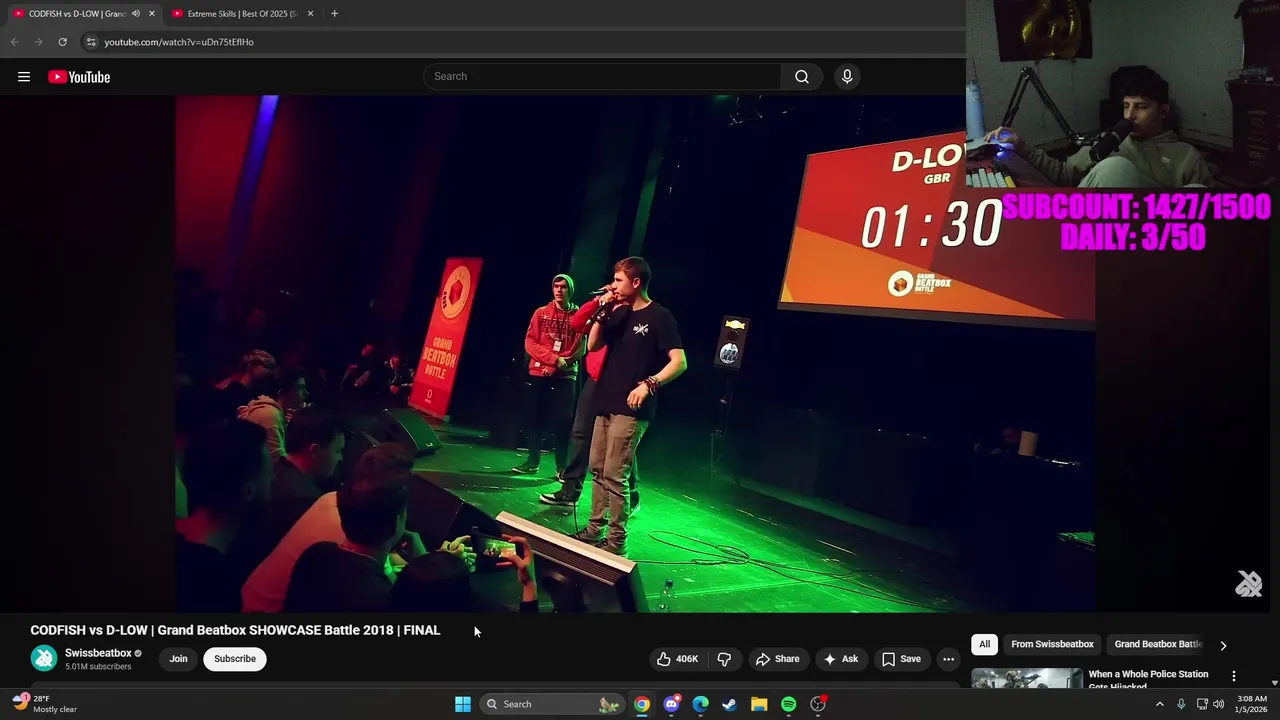1280x720 pixels.
Task: Open the YouTube hamburger guide menu
Action: (24, 77)
